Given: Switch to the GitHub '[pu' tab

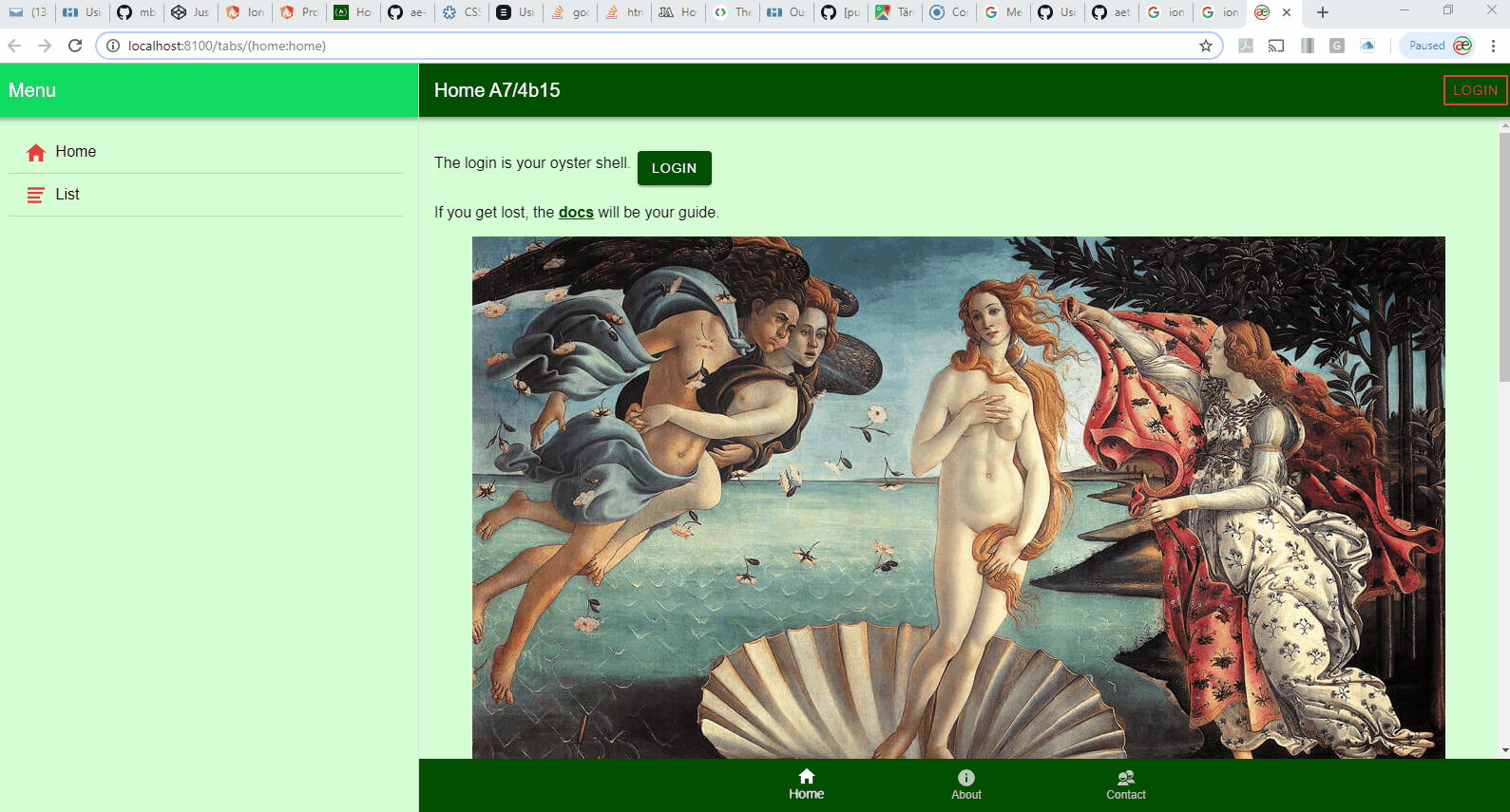Looking at the screenshot, I should click(x=840, y=12).
